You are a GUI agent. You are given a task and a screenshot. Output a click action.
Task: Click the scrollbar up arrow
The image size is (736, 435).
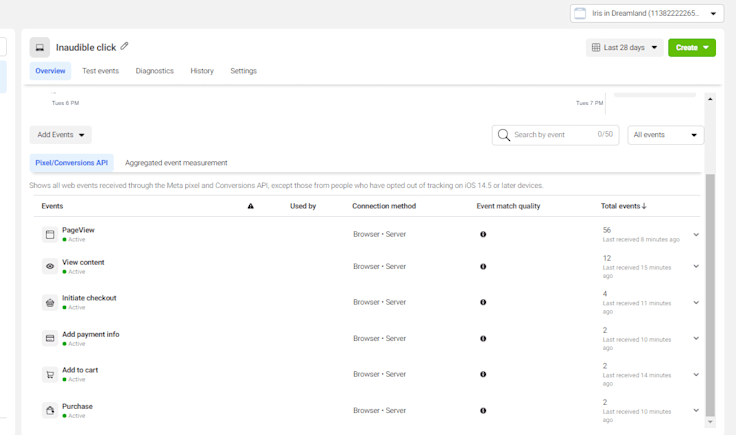[x=710, y=99]
